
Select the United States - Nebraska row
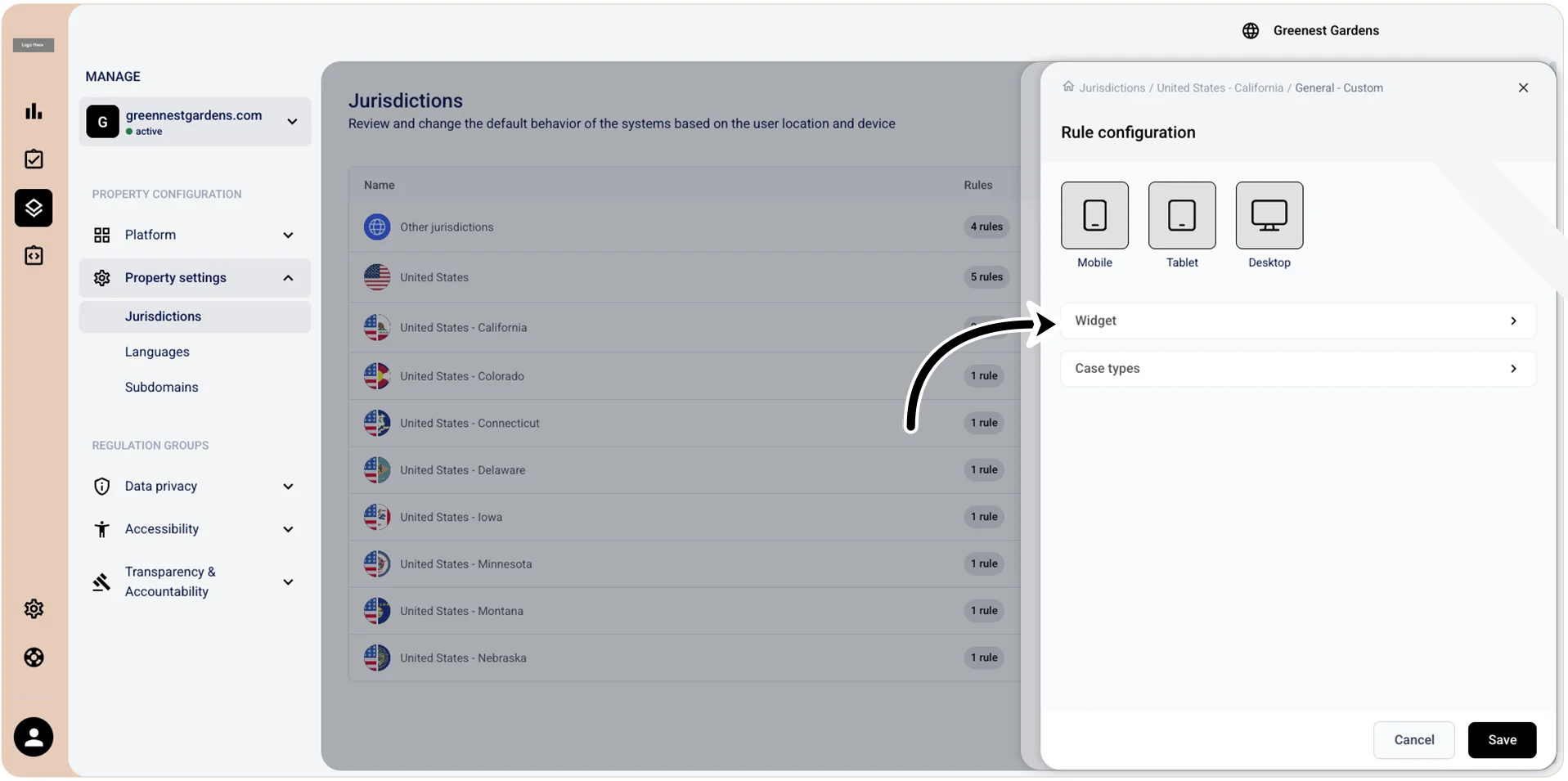pyautogui.click(x=685, y=658)
